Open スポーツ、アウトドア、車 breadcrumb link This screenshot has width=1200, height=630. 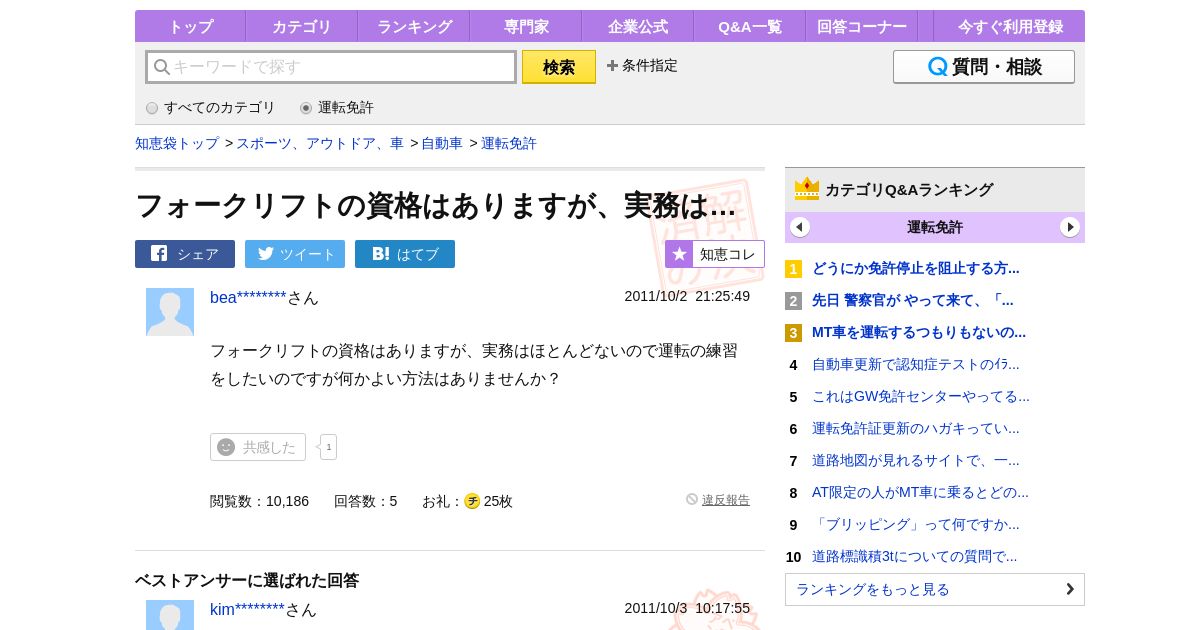[x=320, y=143]
